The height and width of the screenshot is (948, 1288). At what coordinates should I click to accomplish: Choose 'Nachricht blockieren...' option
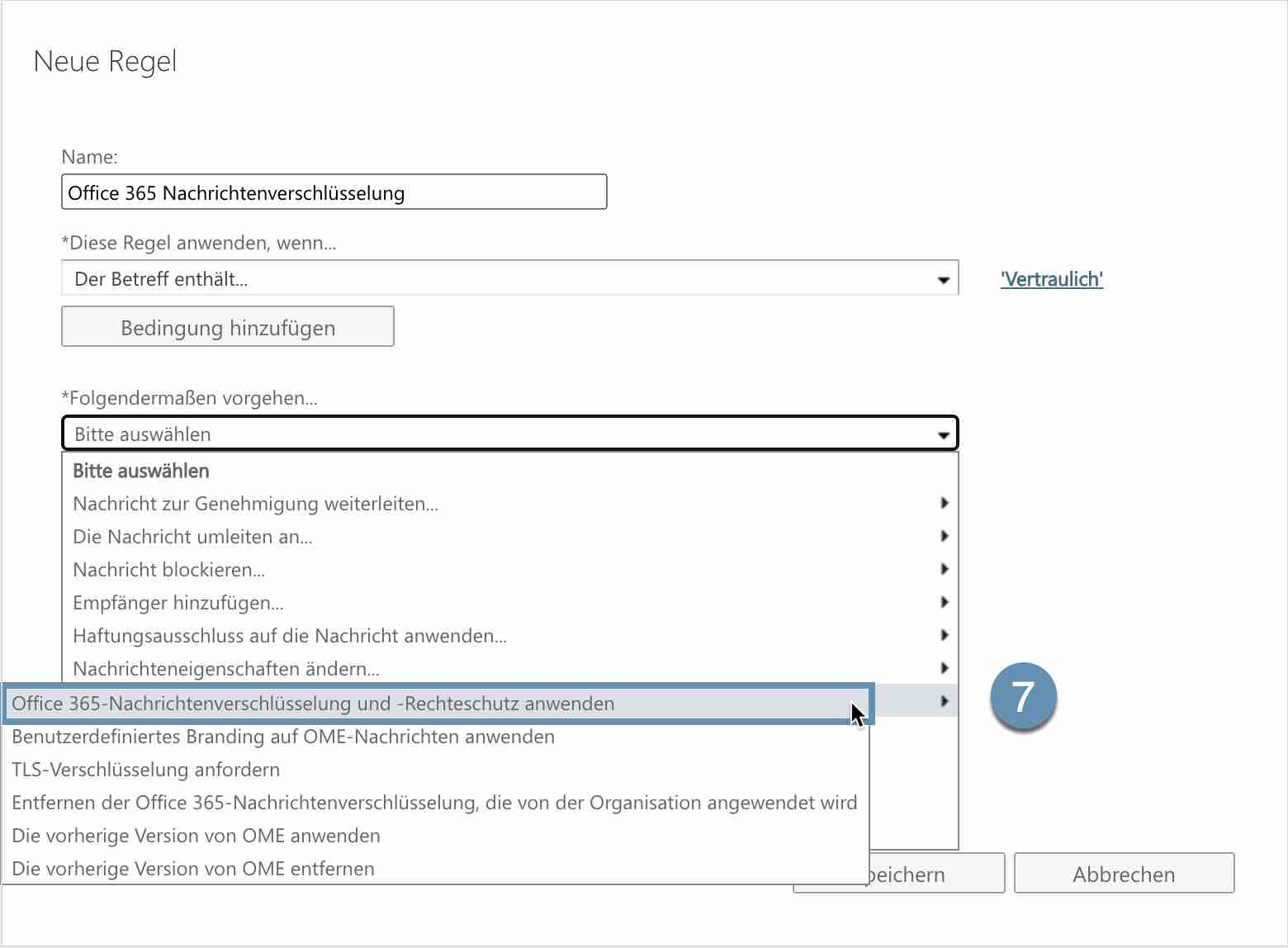510,570
